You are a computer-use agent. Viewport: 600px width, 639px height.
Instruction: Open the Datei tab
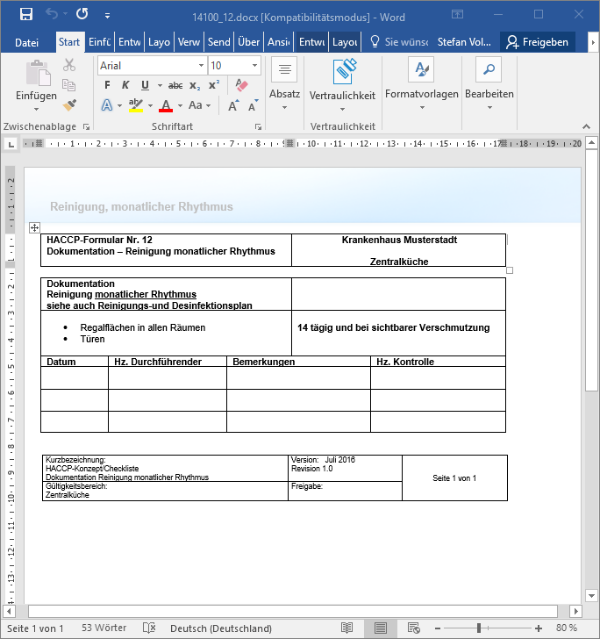[x=27, y=42]
